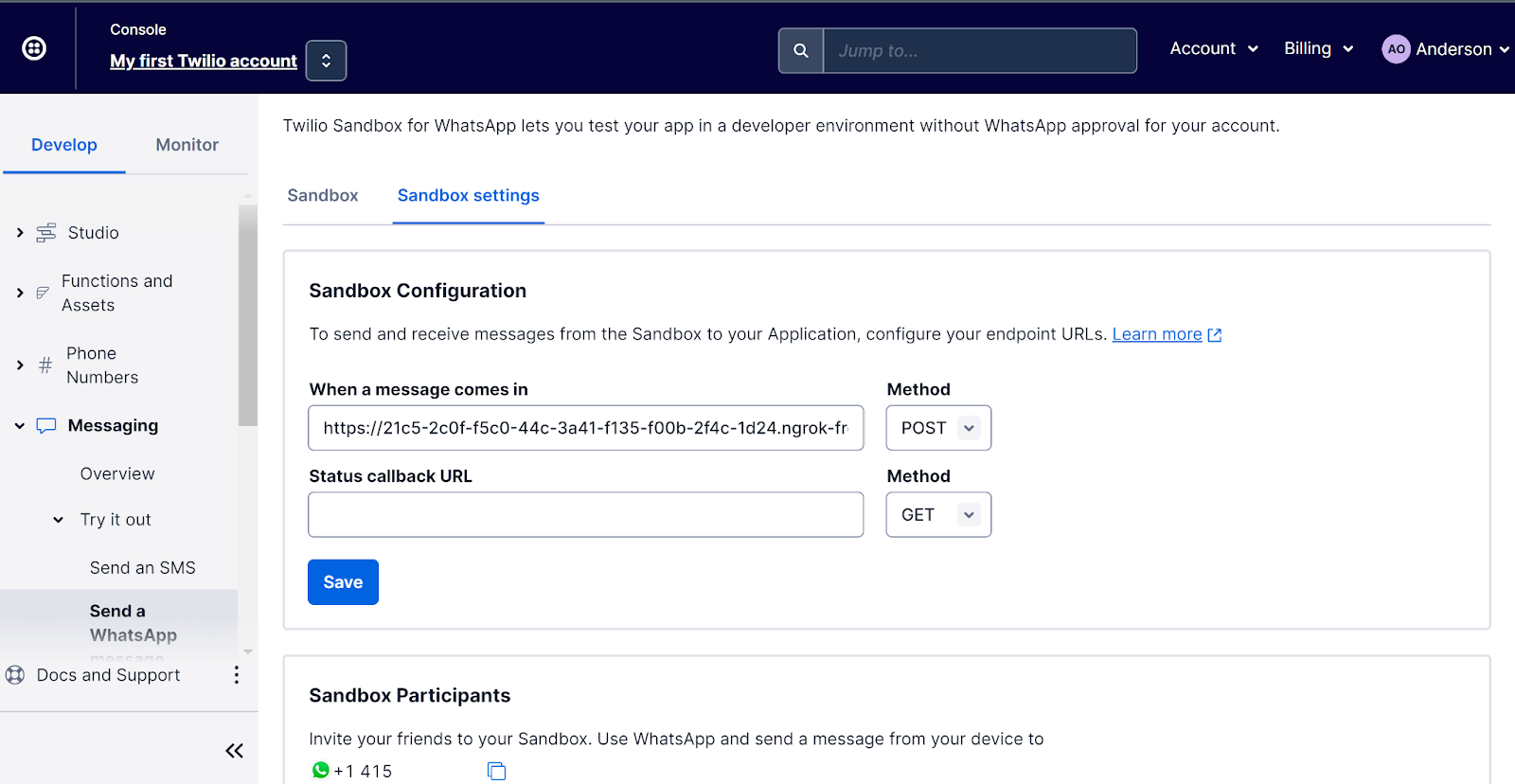The image size is (1515, 784).
Task: Click the +1 415 phone number text
Action: tap(363, 772)
